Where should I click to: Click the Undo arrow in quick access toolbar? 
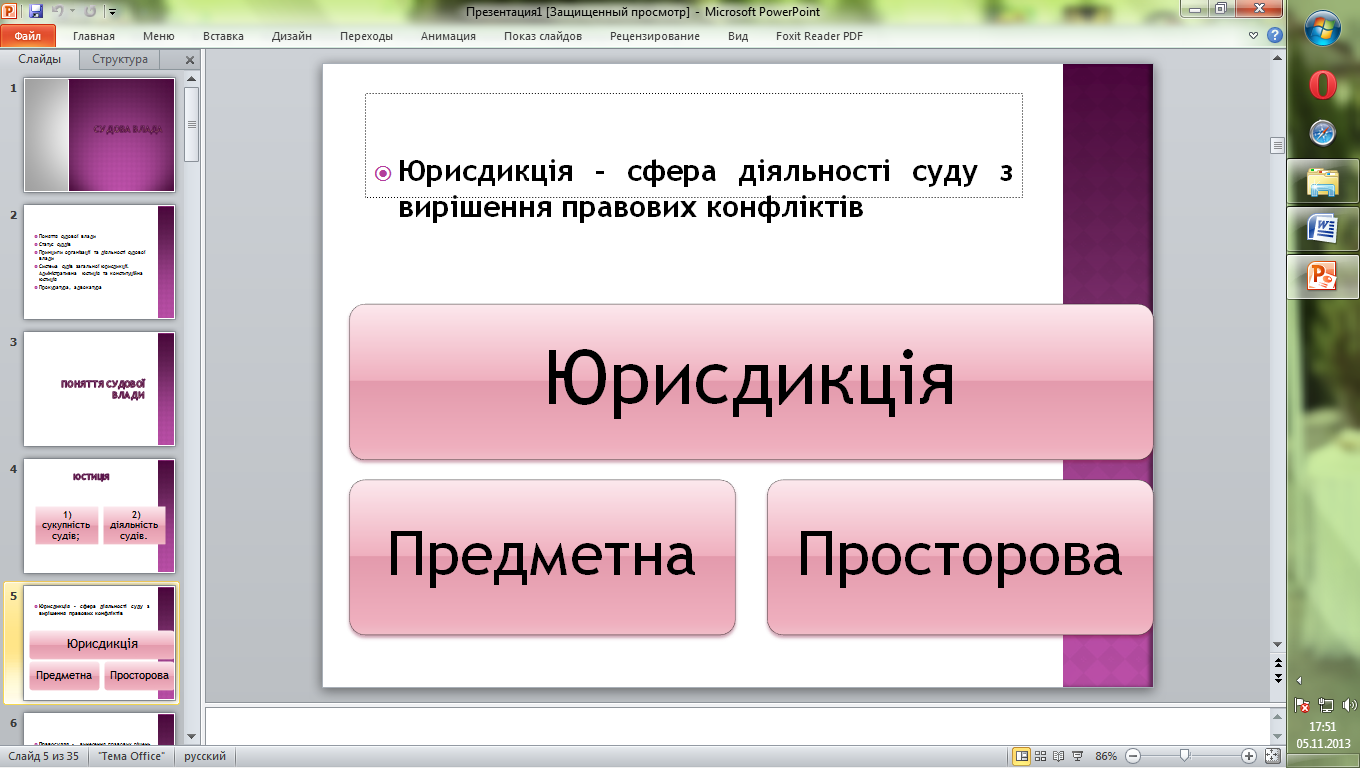click(57, 12)
